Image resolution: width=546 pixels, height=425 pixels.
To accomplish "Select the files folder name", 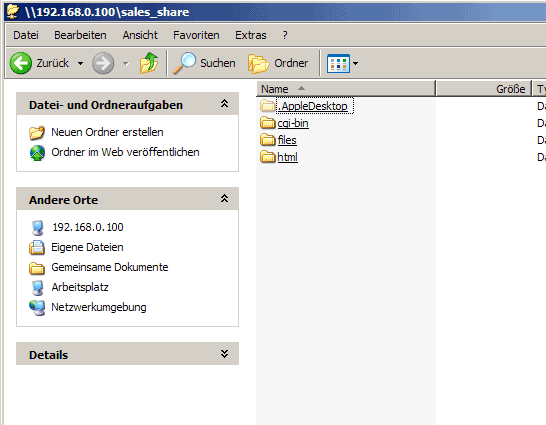I will click(287, 140).
